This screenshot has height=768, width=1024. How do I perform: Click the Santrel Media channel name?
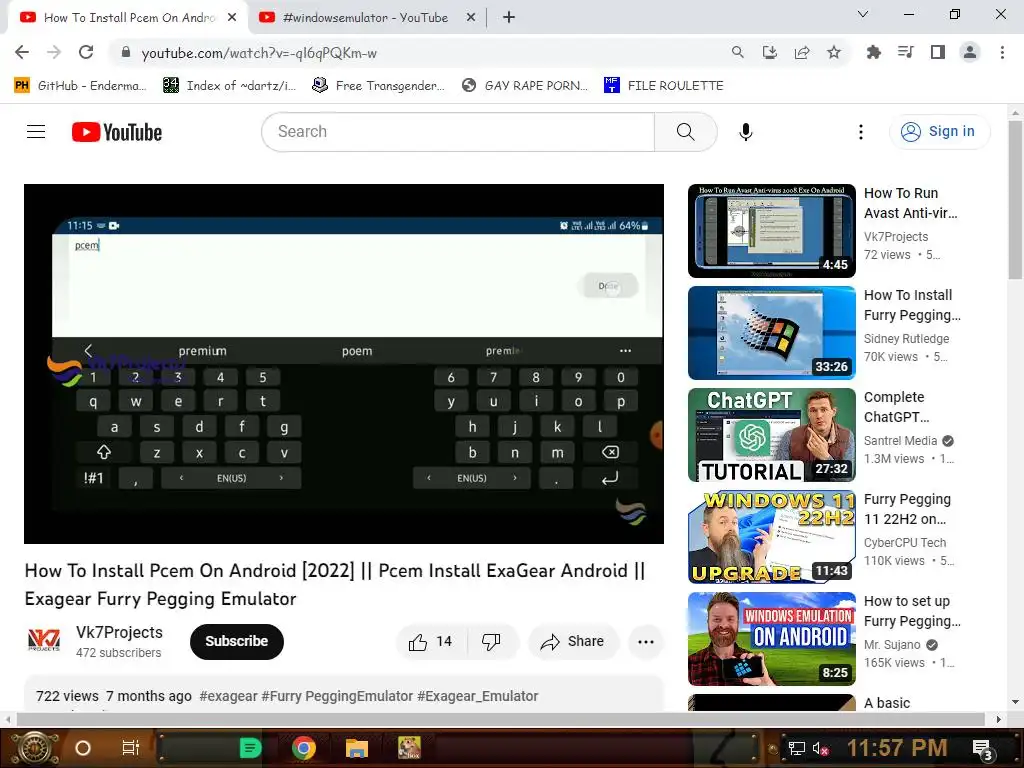pyautogui.click(x=900, y=441)
